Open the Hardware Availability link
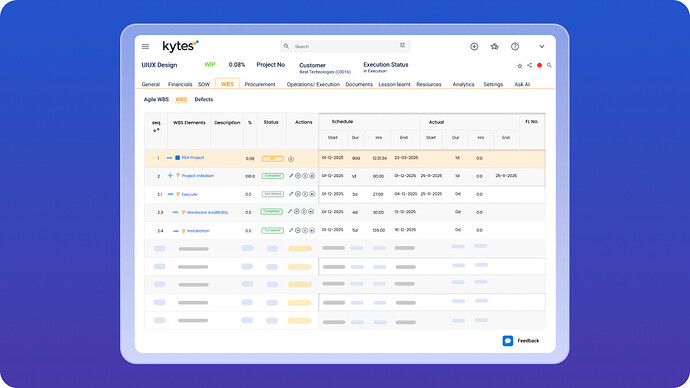Screen dimensions: 690x388 (x=207, y=212)
